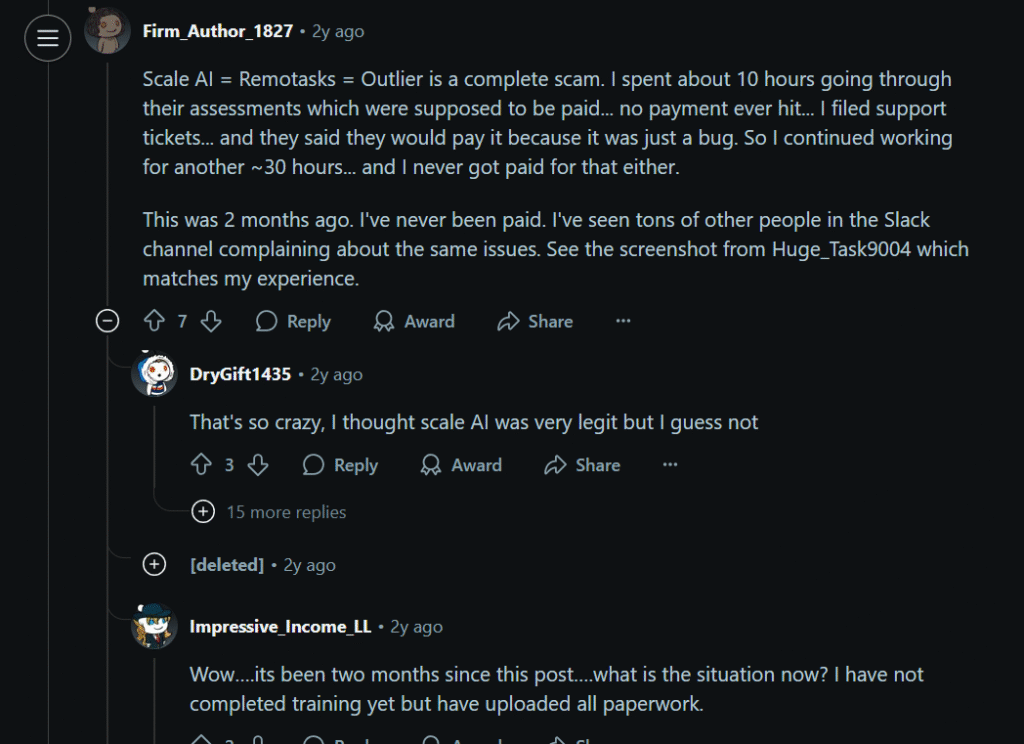Open the hamburger sidebar menu button
Screen dimensions: 1024x744
tap(47, 39)
